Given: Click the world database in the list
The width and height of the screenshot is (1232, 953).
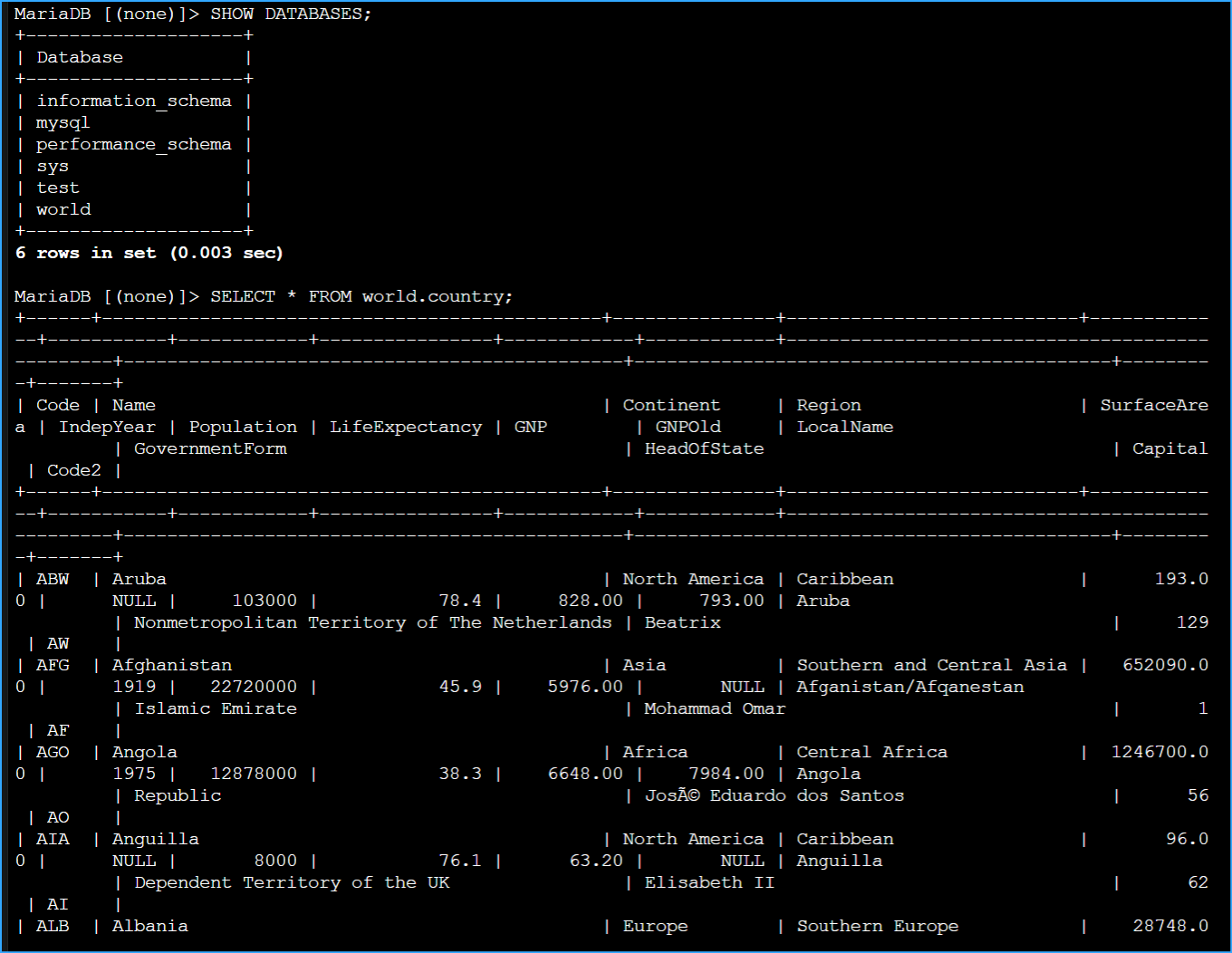Looking at the screenshot, I should 63,210.
